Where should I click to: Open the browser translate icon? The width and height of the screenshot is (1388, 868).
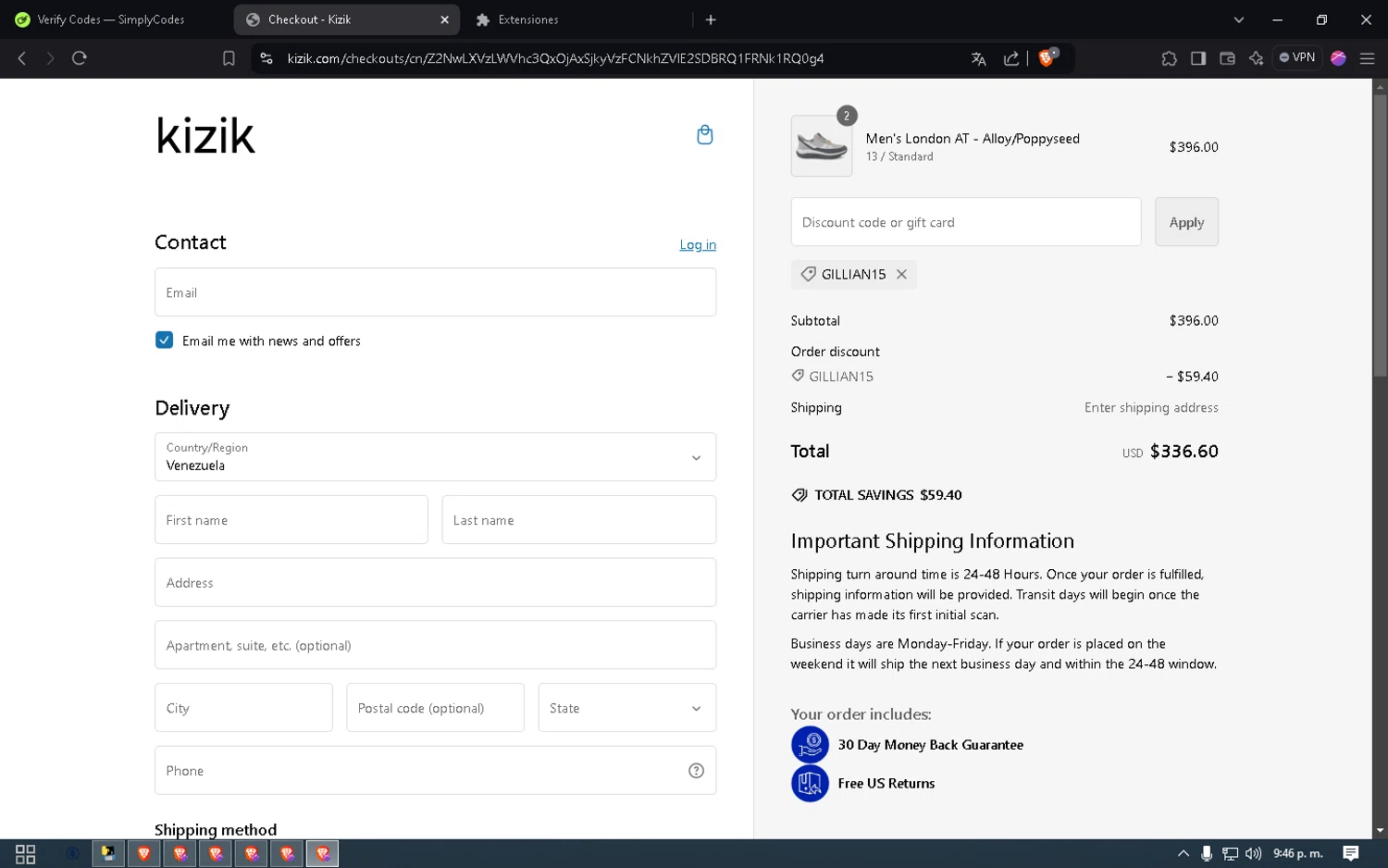[x=978, y=58]
